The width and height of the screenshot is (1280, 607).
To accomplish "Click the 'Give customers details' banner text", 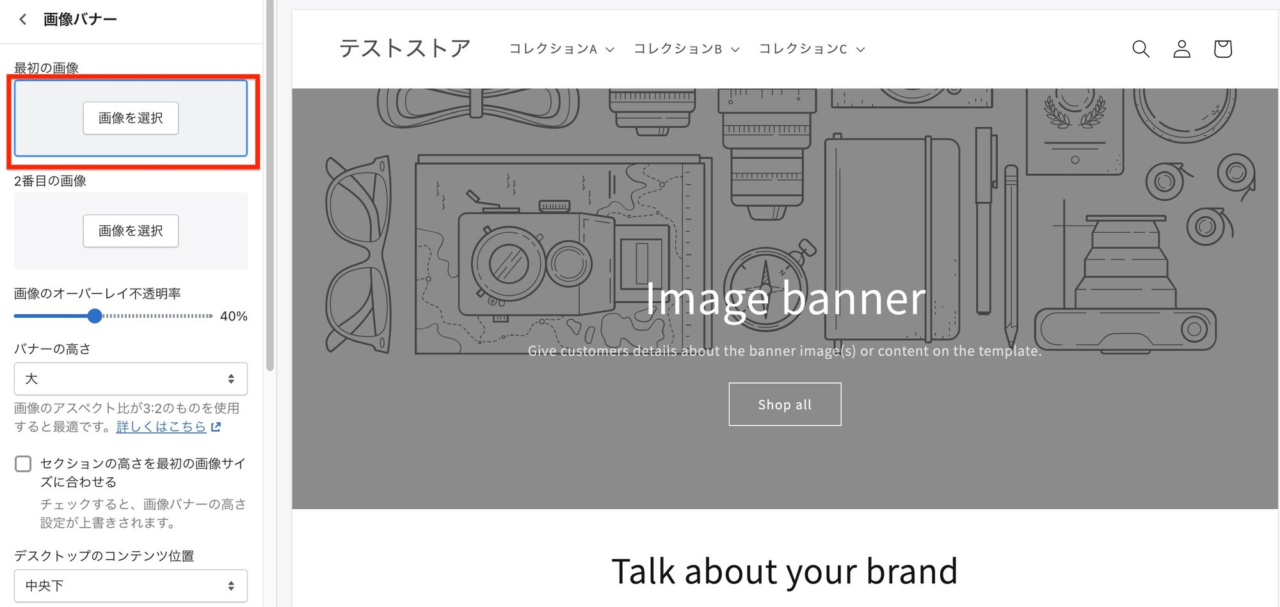I will point(785,351).
